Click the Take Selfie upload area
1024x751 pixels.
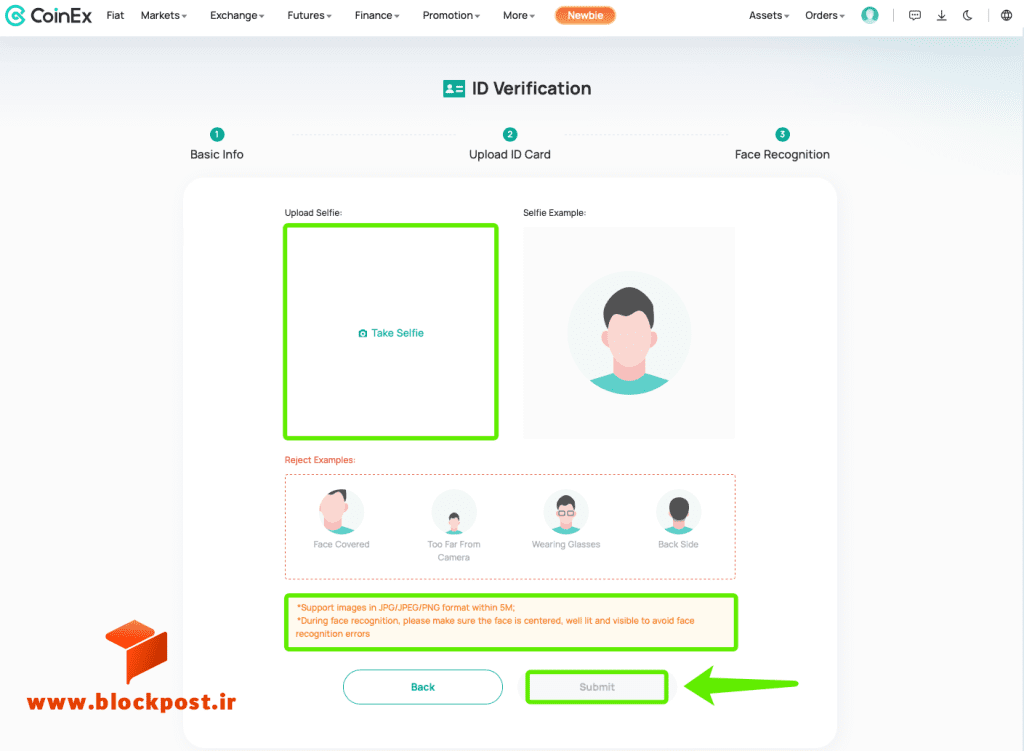tap(391, 332)
